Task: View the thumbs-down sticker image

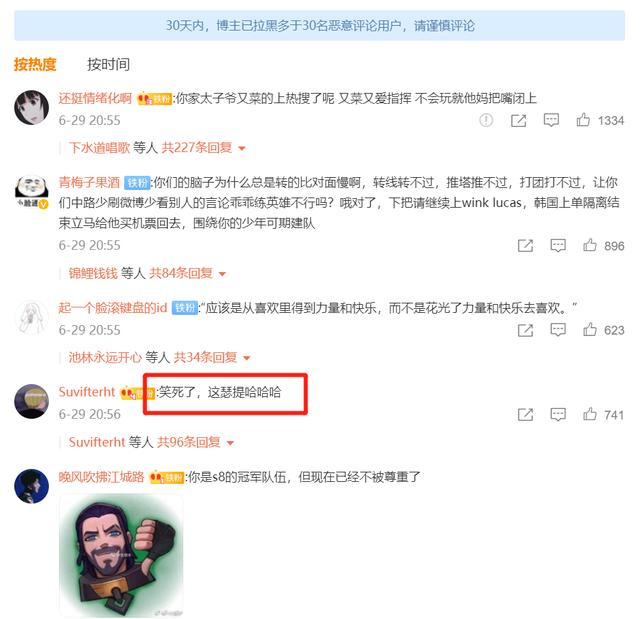Action: click(x=121, y=555)
